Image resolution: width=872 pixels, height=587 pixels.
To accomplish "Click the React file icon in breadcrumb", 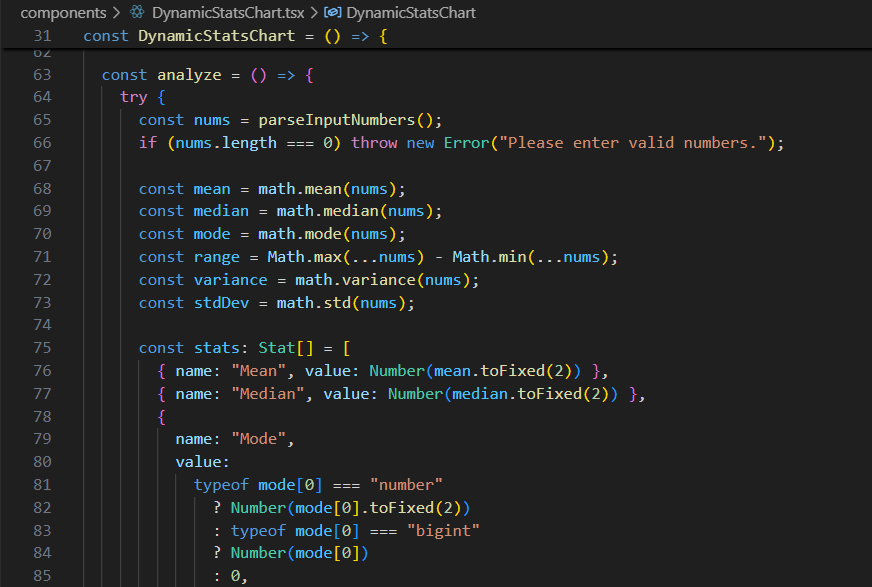I will [137, 12].
